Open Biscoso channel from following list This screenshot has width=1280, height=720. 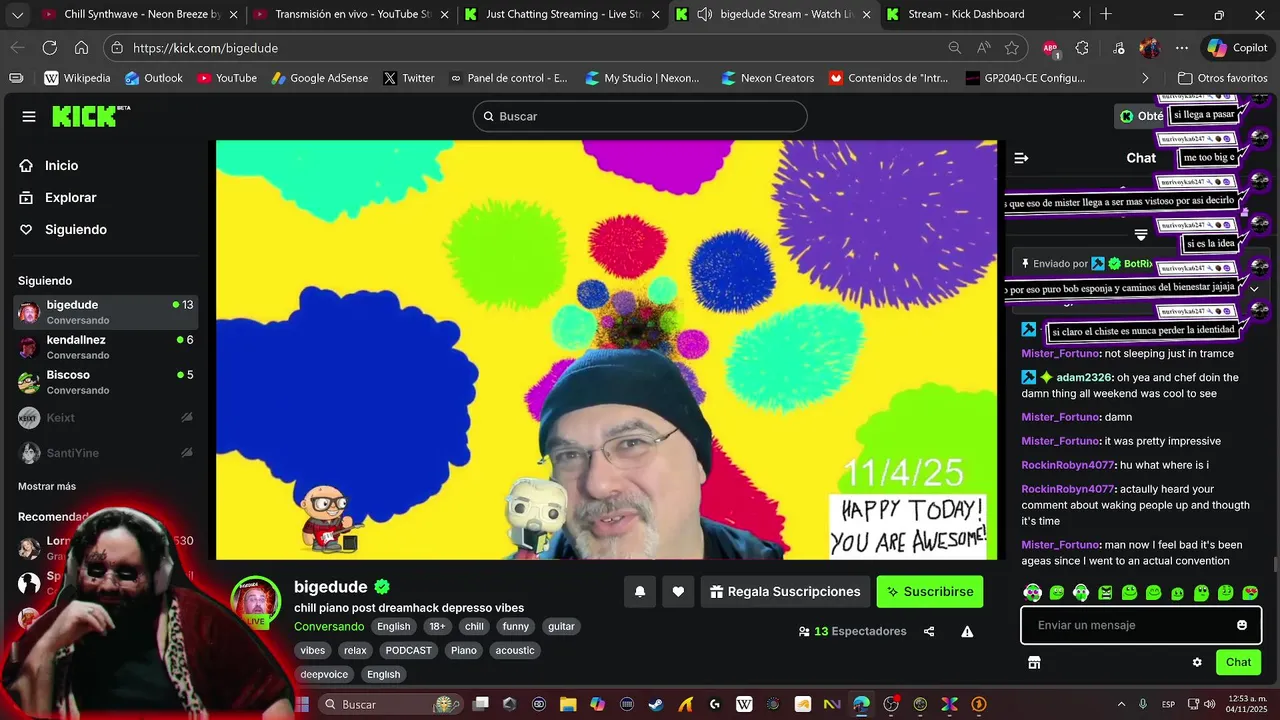point(105,382)
